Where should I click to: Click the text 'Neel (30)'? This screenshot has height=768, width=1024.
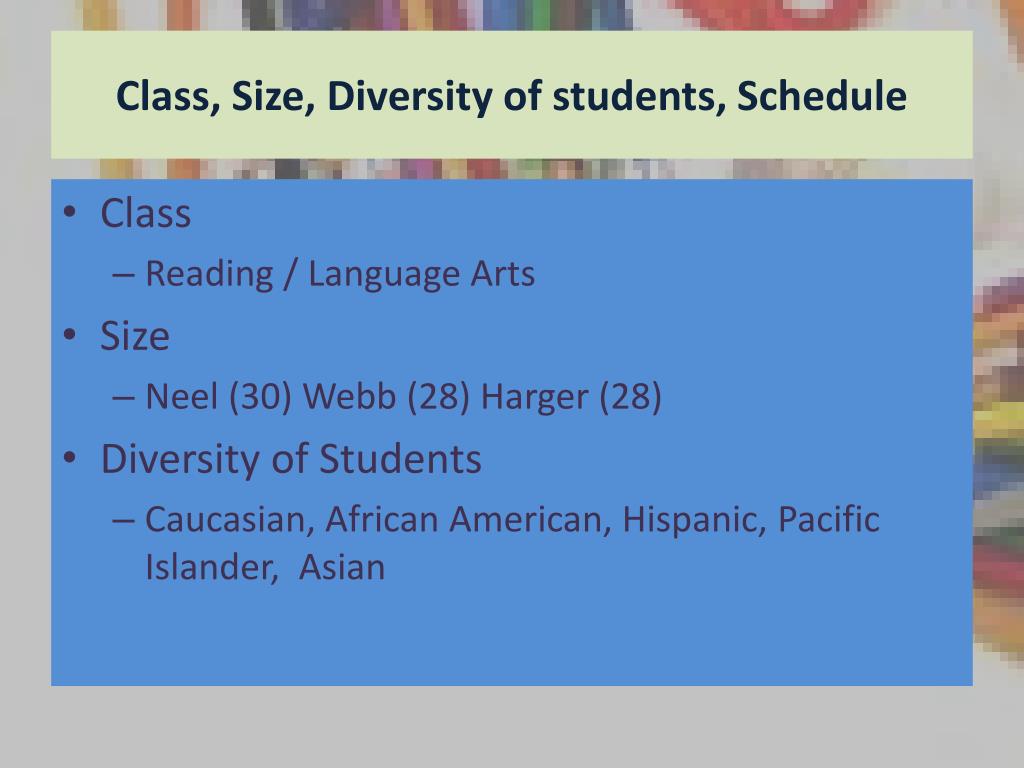pyautogui.click(x=218, y=396)
